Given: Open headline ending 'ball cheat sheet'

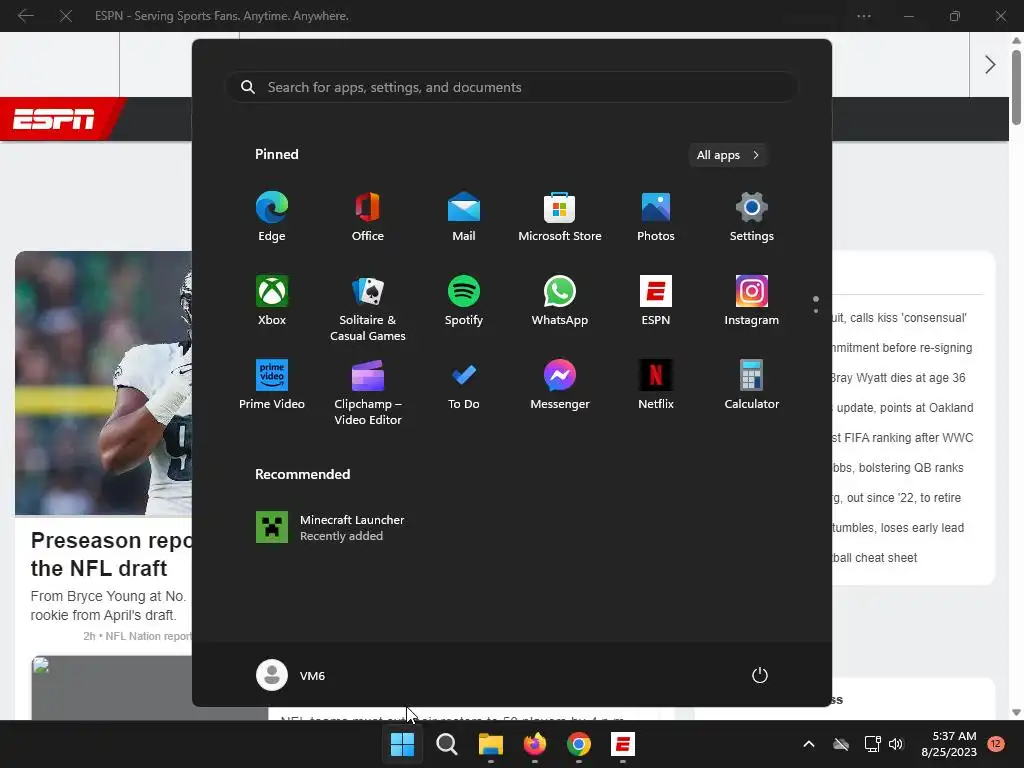Looking at the screenshot, I should (874, 558).
